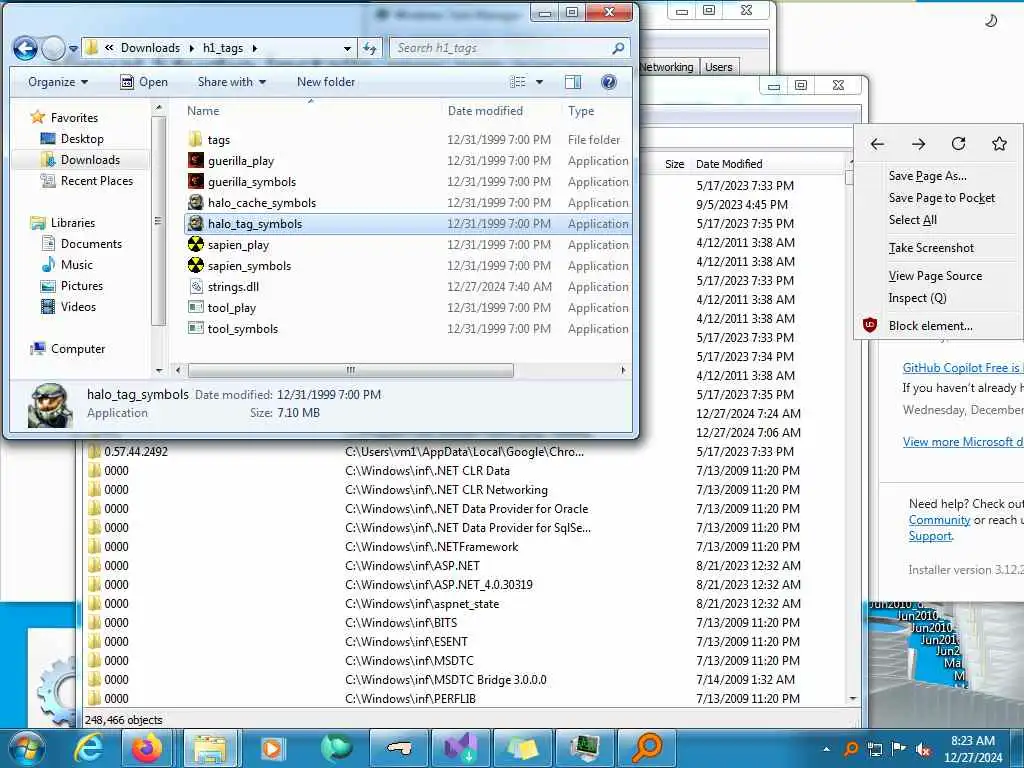Launch Firefox from the taskbar
1024x768 pixels.
click(147, 748)
